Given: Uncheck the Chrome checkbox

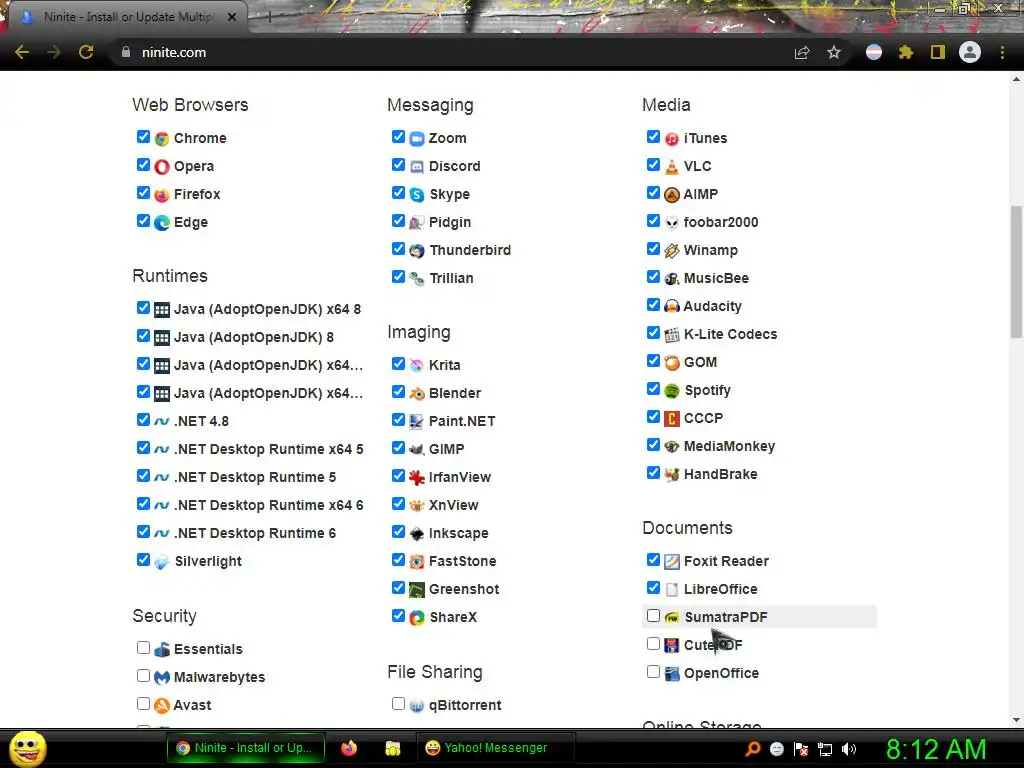Looking at the screenshot, I should tap(143, 136).
